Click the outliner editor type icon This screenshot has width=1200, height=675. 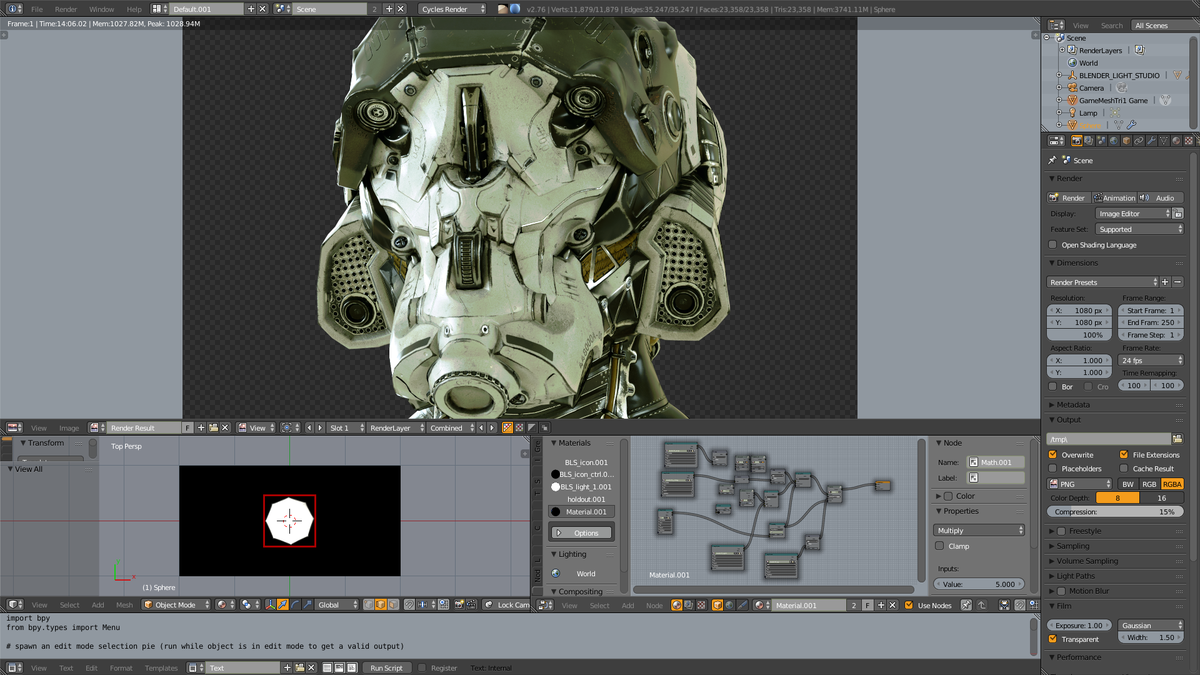pyautogui.click(x=1054, y=25)
